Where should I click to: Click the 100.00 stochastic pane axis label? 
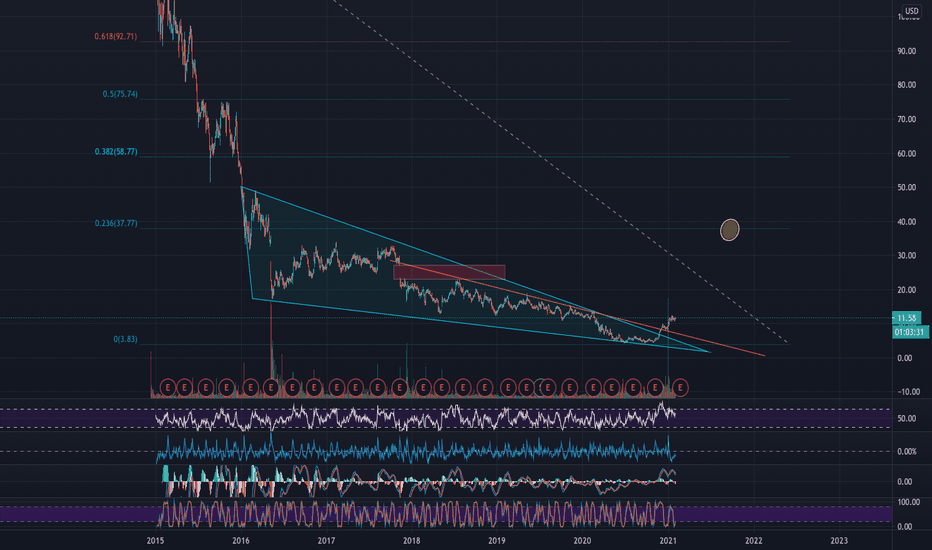908,502
